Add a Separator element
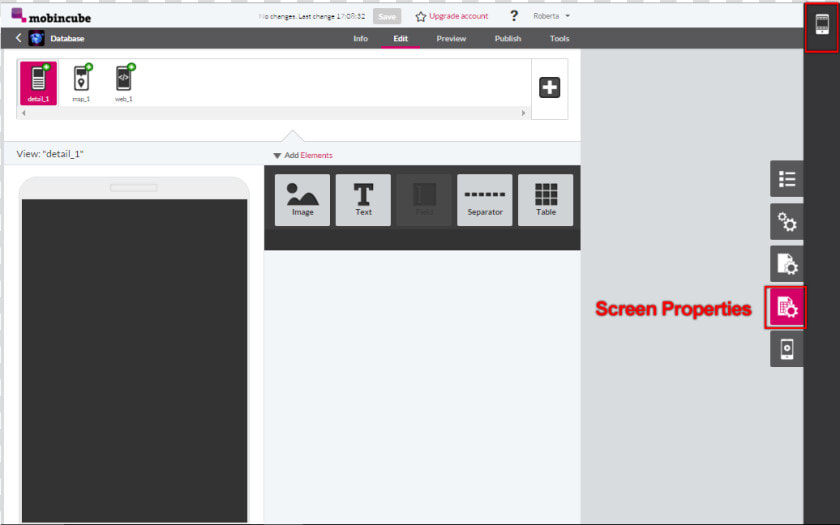Screen dimensions: 840x525 485,200
